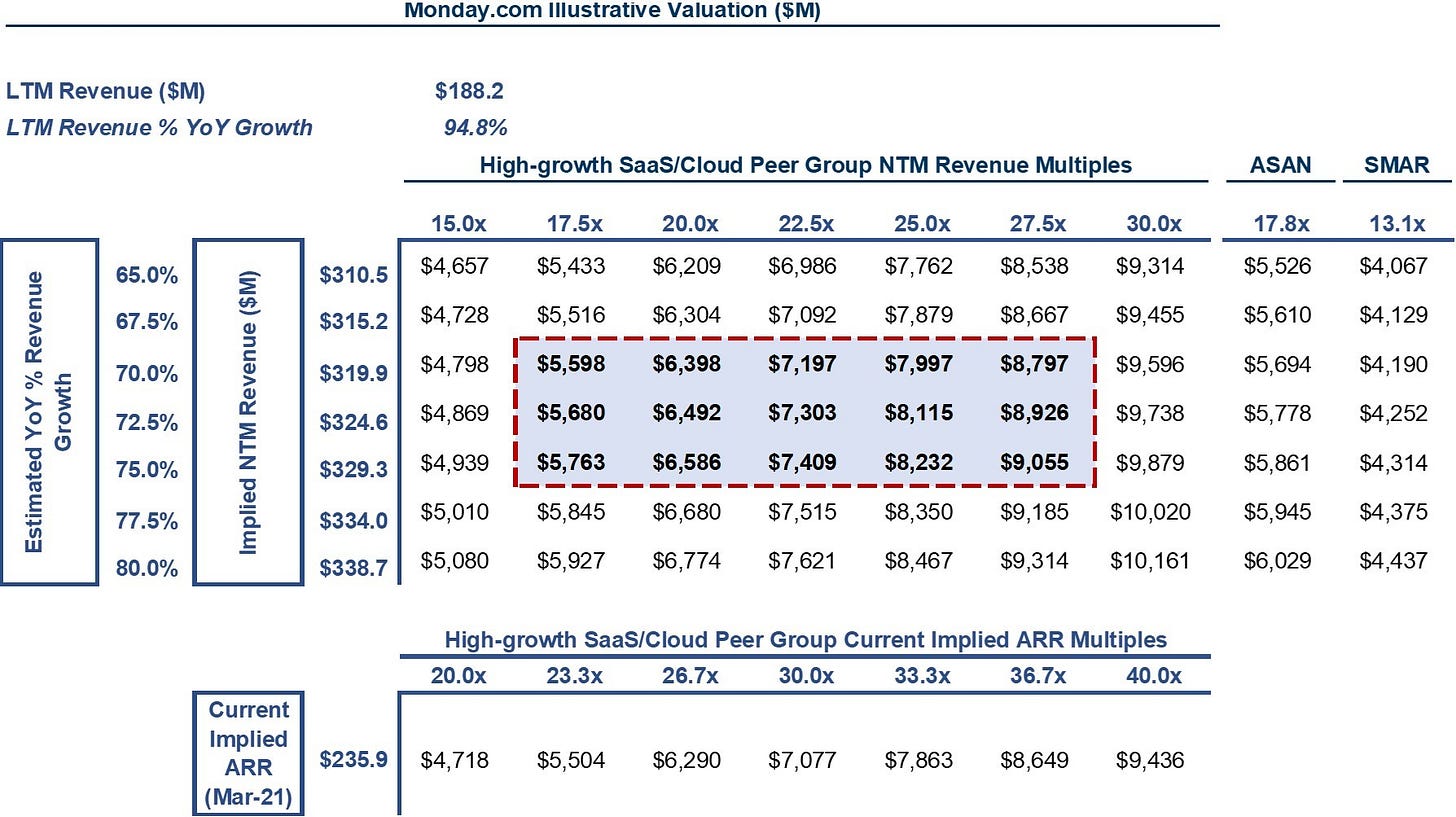Click the 65.0% growth row label

click(147, 274)
